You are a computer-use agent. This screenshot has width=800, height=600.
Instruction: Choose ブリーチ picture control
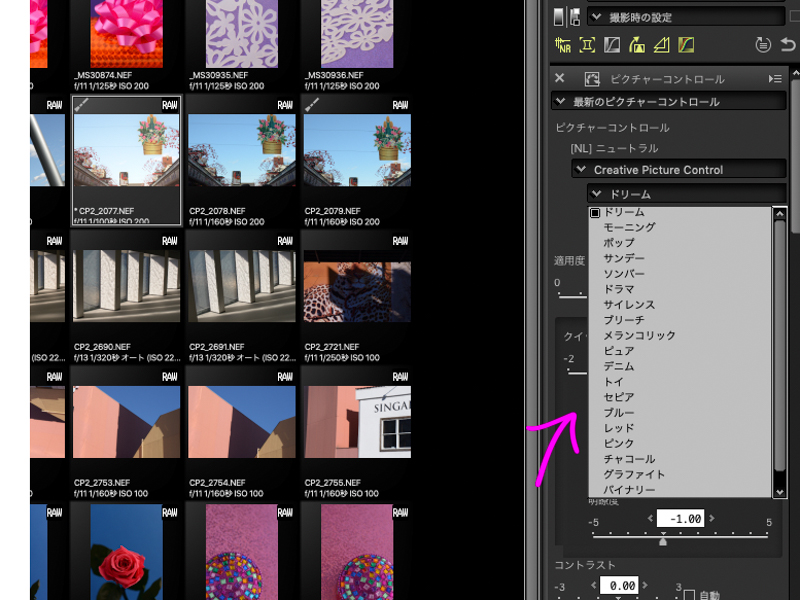click(x=681, y=319)
